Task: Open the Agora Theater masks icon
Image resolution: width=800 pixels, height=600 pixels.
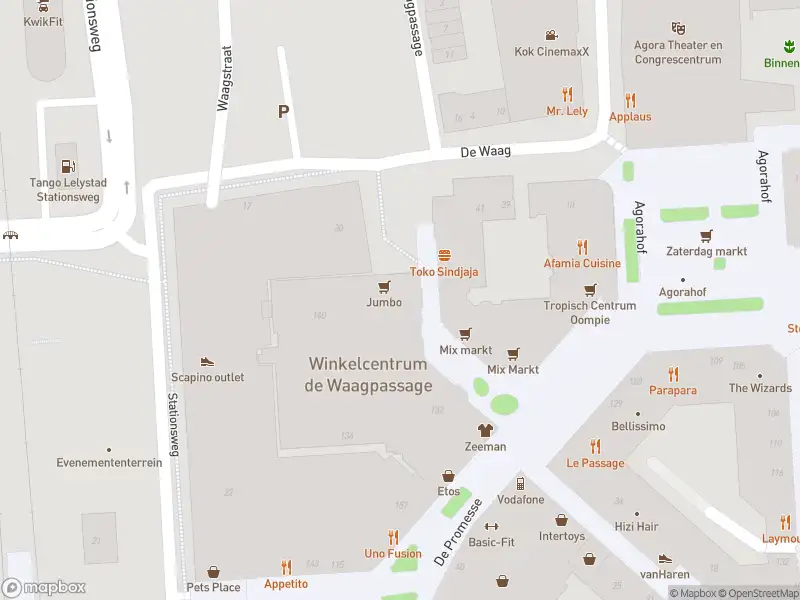Action: point(678,28)
